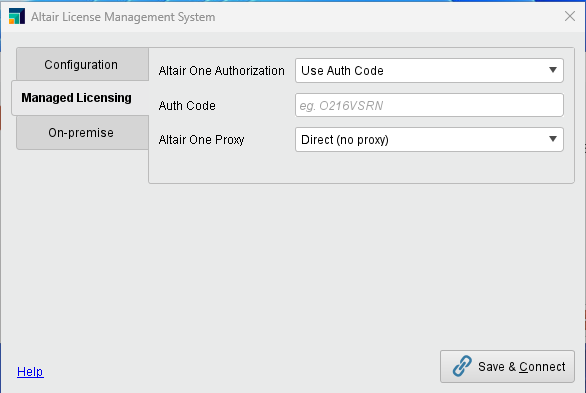Click the Altair One Authorization label
This screenshot has height=393, width=586.
222,71
